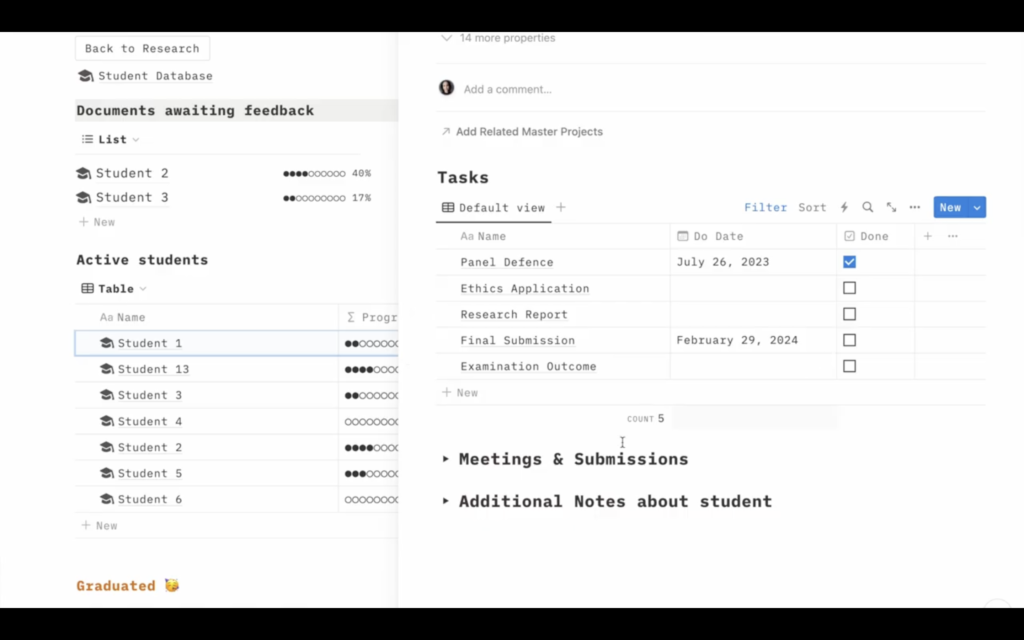
Task: Add a property column with plus icon
Action: click(927, 237)
